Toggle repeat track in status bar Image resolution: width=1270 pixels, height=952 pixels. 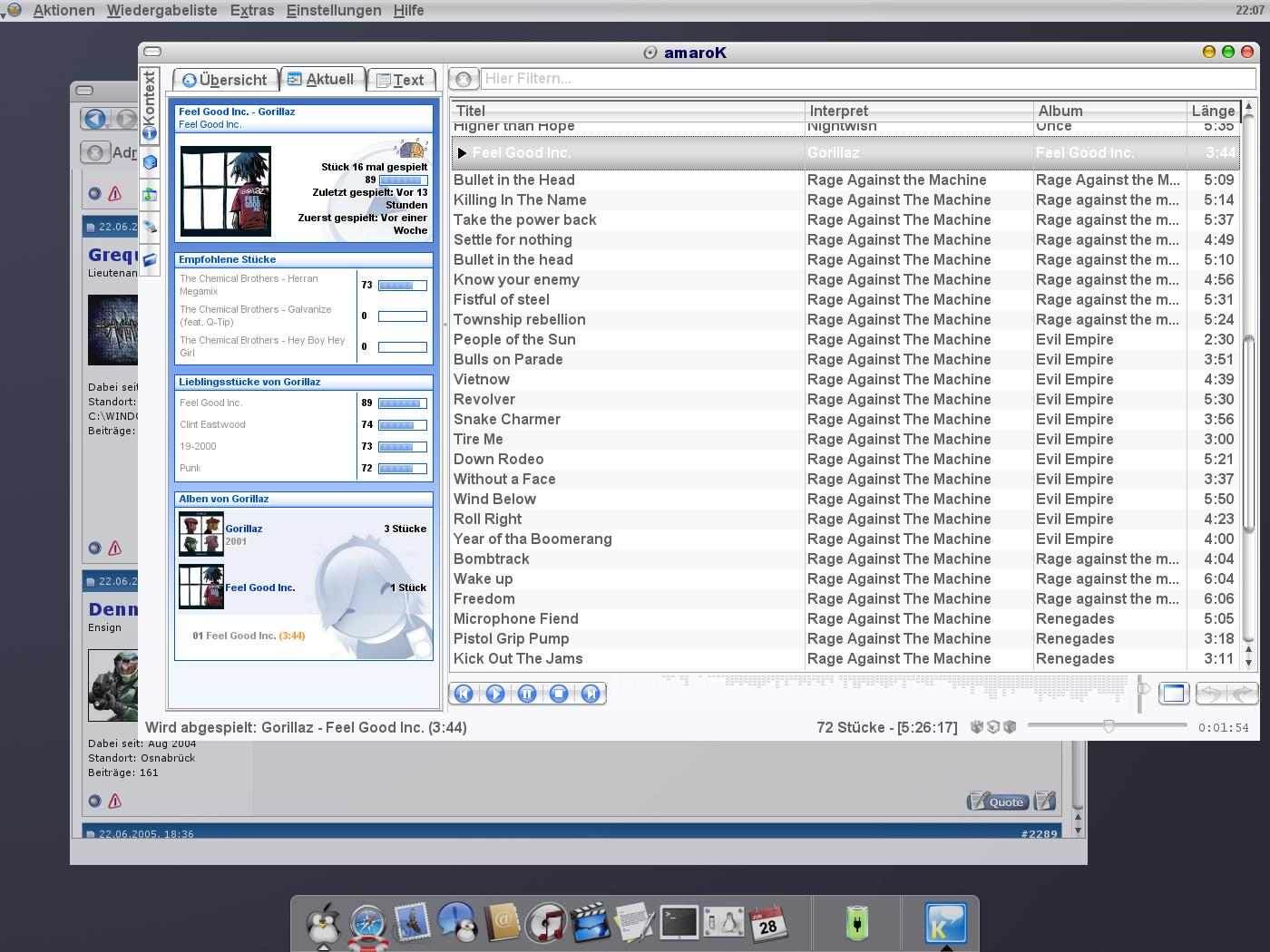(993, 726)
